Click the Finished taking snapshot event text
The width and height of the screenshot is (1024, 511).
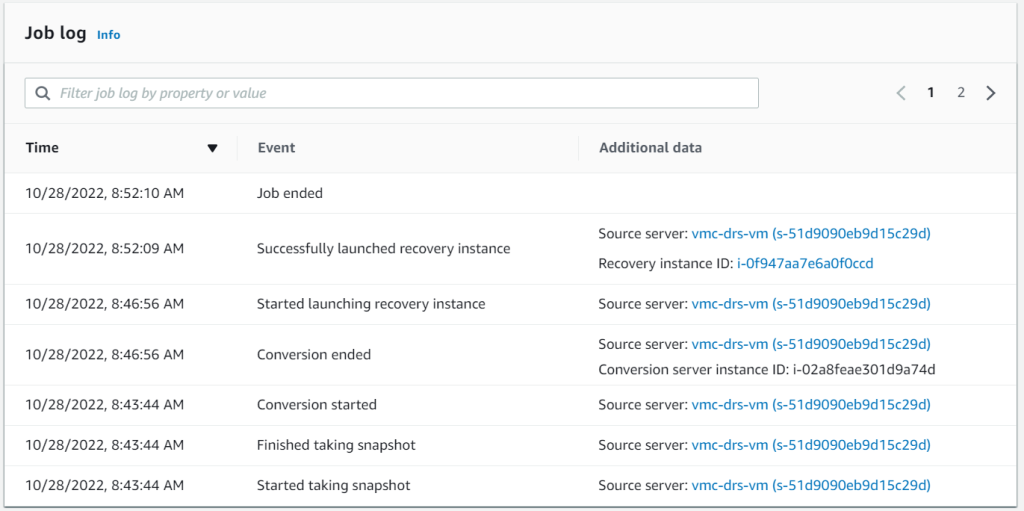pos(336,445)
